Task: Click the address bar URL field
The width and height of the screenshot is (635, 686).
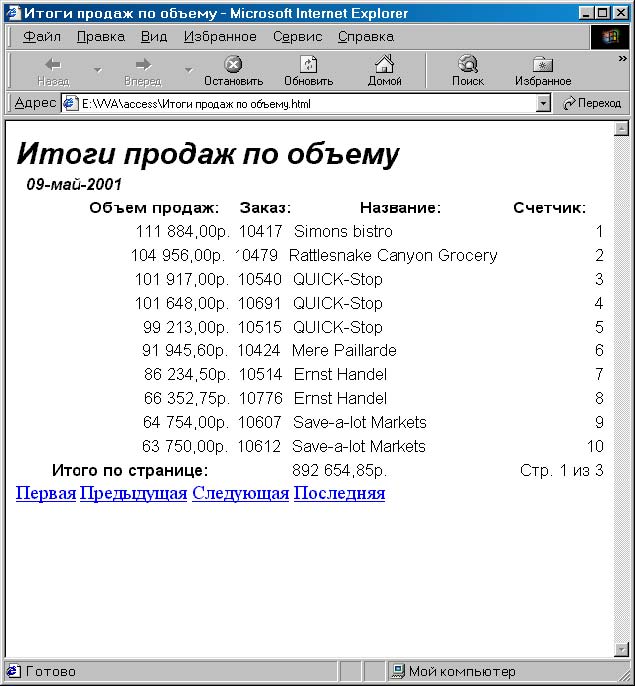Action: 300,103
